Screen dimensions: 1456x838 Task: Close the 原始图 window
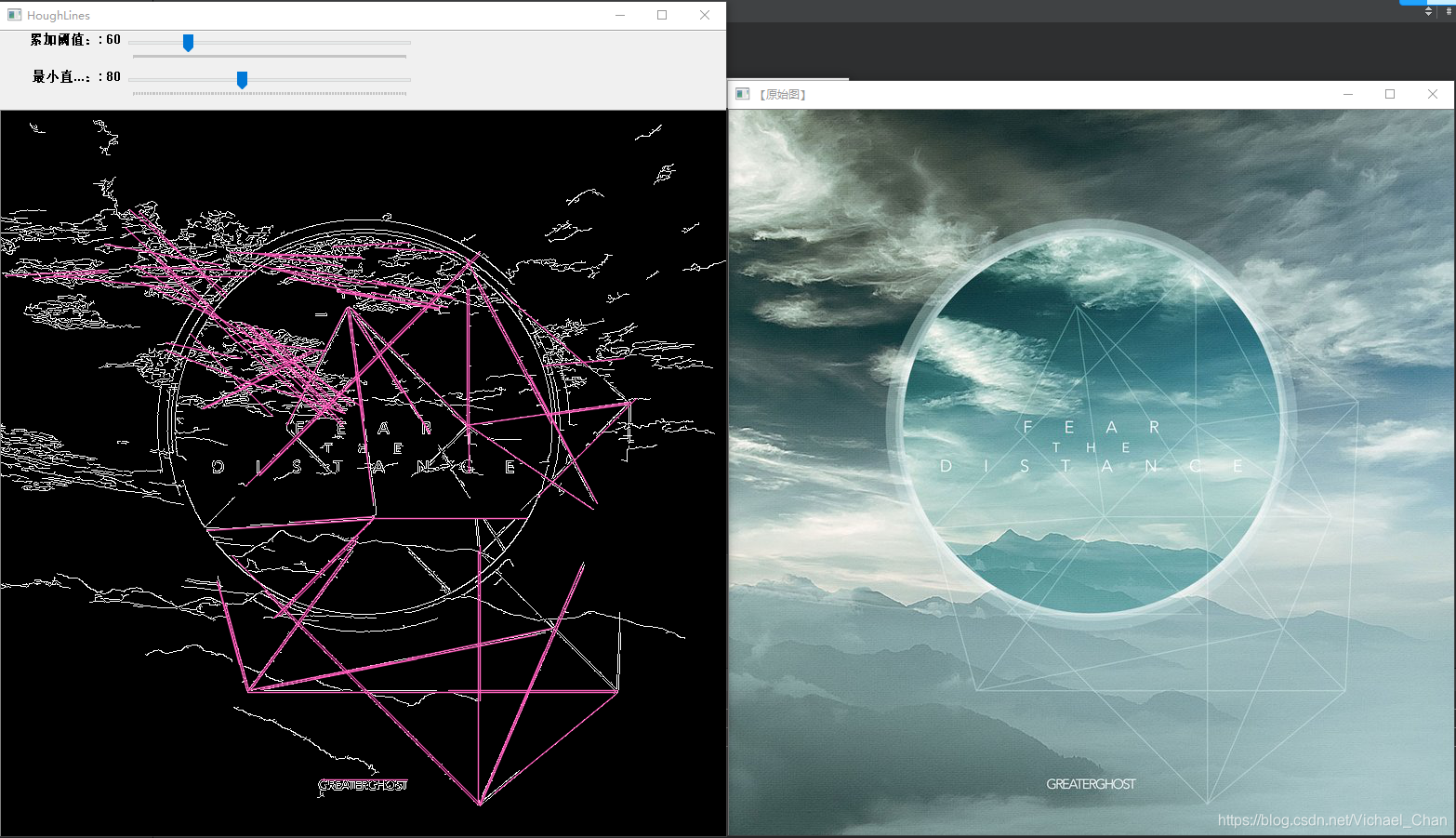click(1433, 94)
